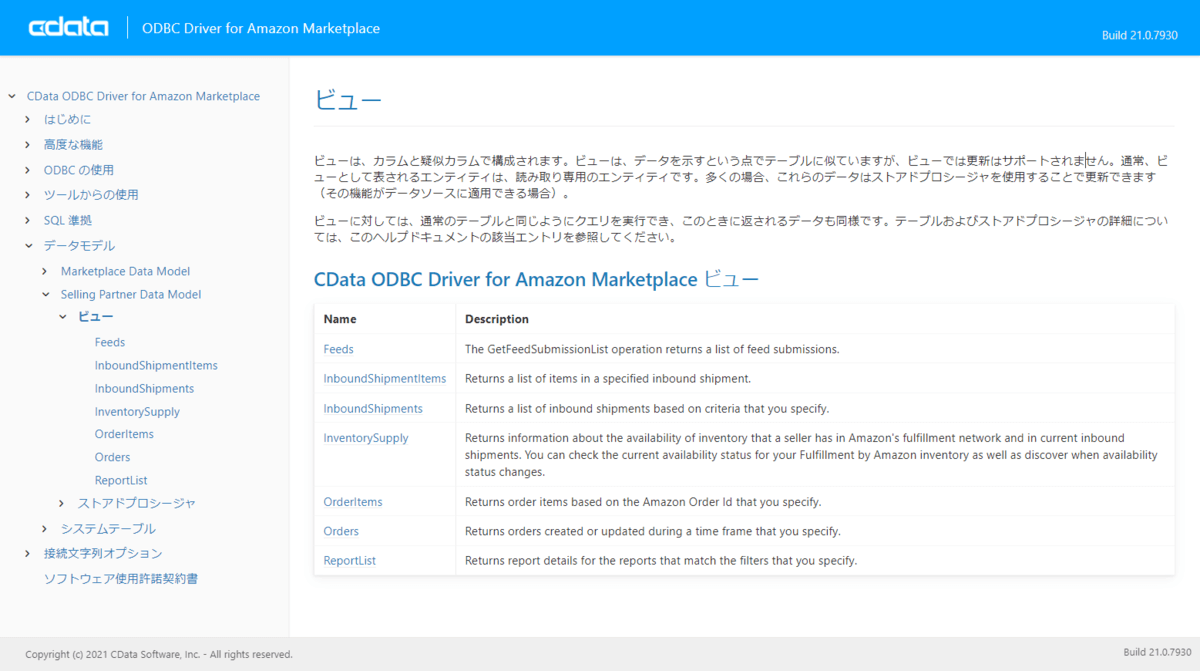This screenshot has height=671, width=1200.
Task: Open ReportList in the sidebar tree
Action: pyautogui.click(x=121, y=481)
